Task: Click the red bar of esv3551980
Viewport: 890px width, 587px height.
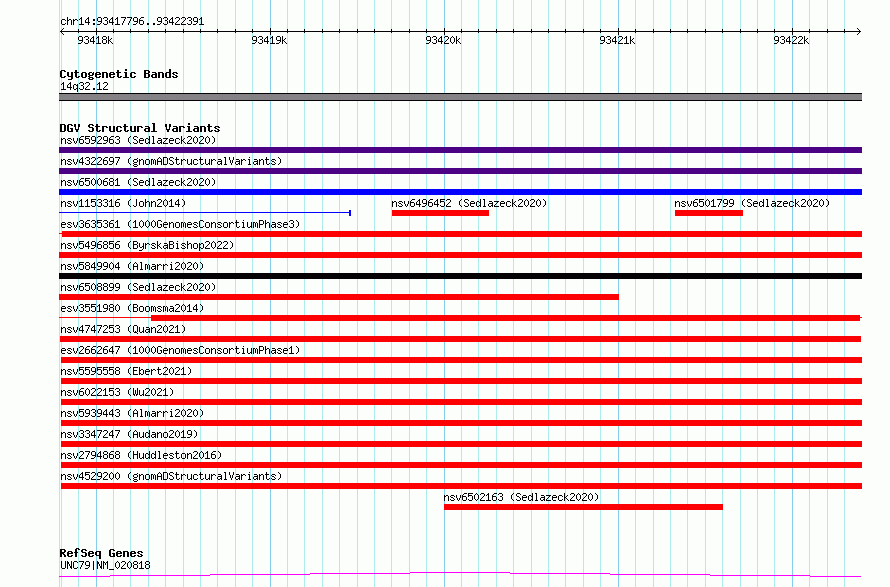Action: (506, 318)
